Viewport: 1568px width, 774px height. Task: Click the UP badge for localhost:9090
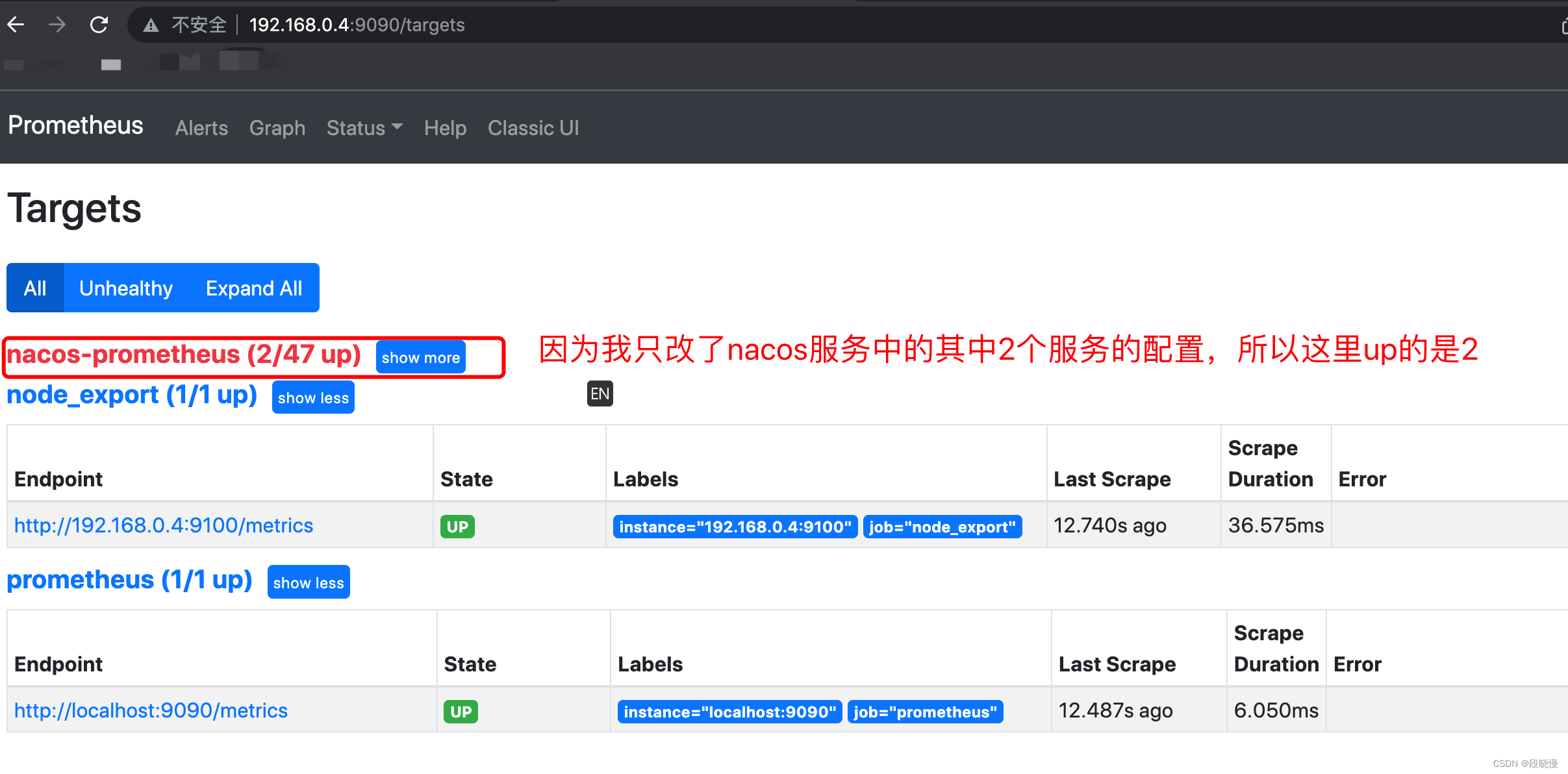pos(461,711)
